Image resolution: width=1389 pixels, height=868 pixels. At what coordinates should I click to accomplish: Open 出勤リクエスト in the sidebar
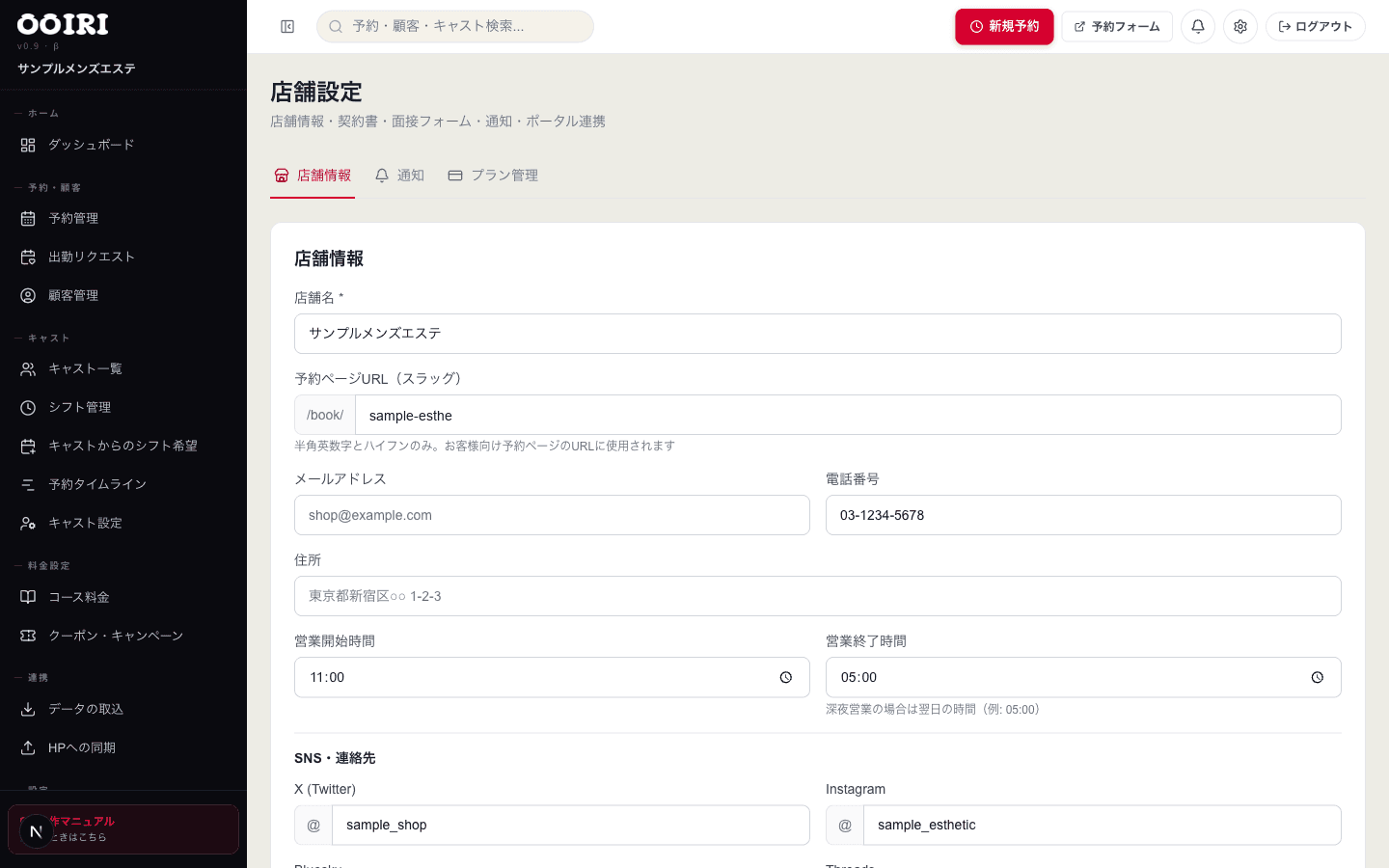123,257
